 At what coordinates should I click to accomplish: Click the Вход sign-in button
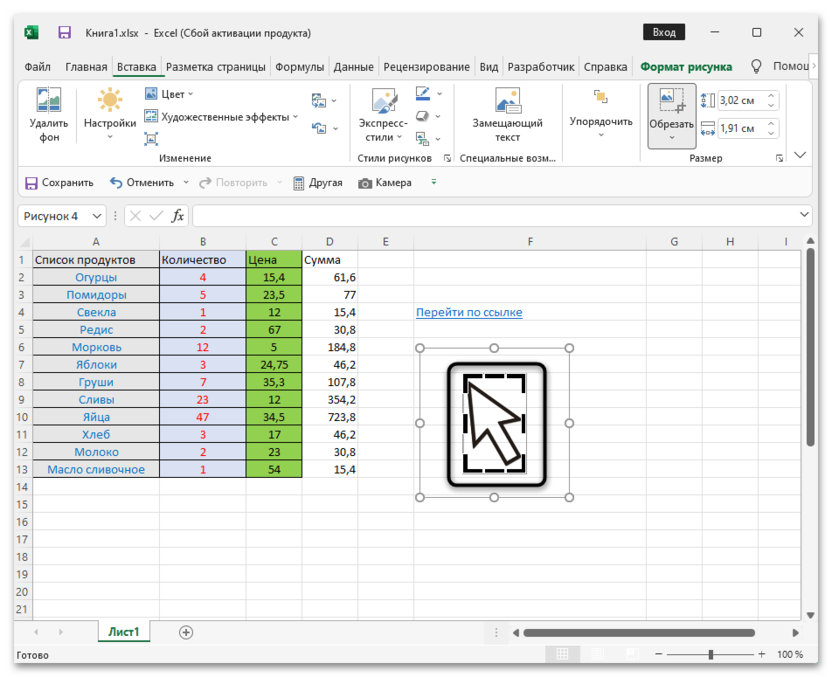pos(664,32)
